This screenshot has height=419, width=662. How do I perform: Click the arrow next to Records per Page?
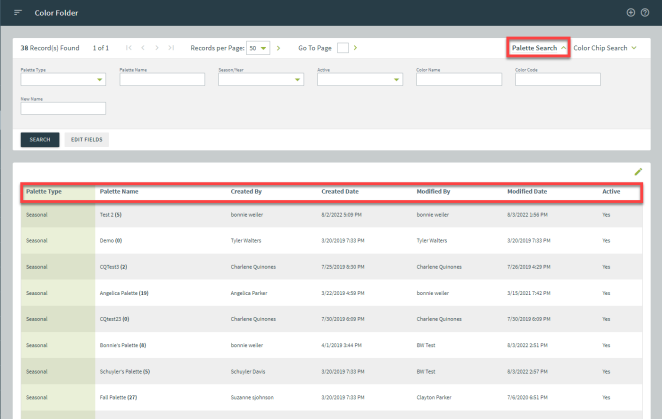(x=278, y=48)
